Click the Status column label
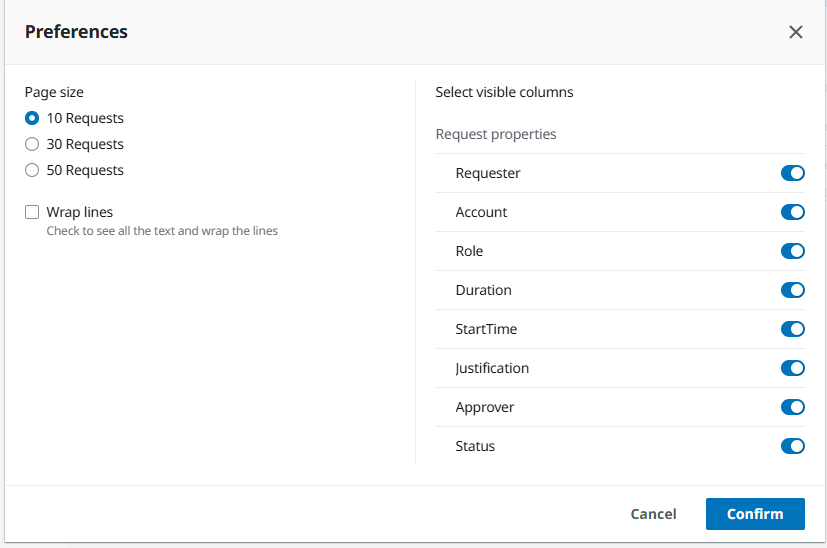This screenshot has height=548, width=827. (x=475, y=446)
